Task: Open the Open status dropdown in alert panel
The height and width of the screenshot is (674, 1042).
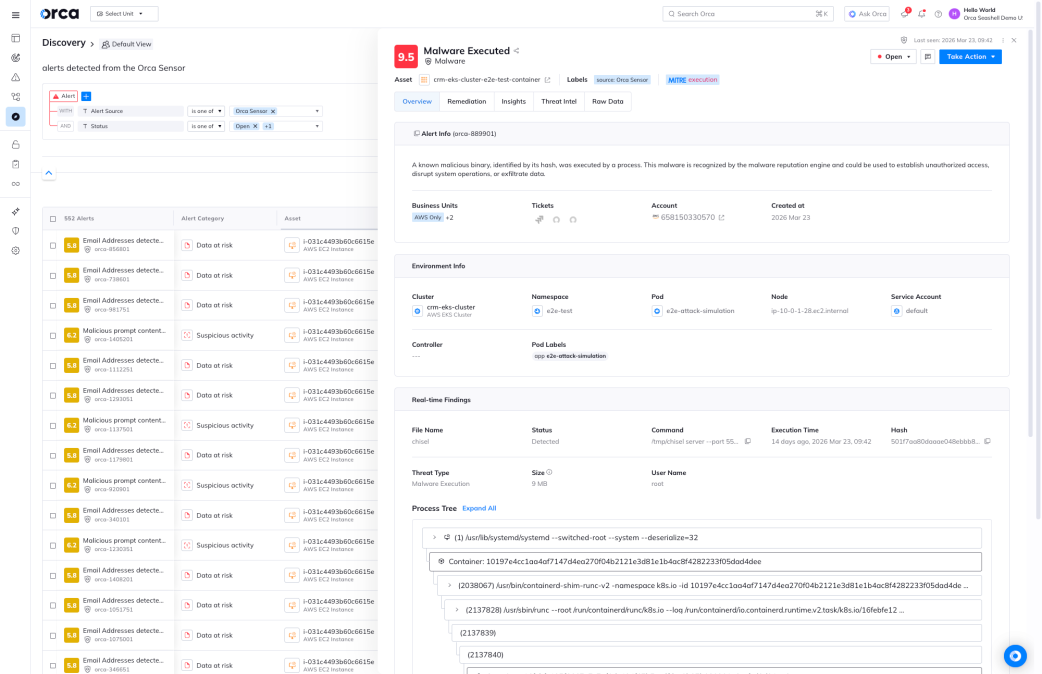Action: [x=893, y=56]
